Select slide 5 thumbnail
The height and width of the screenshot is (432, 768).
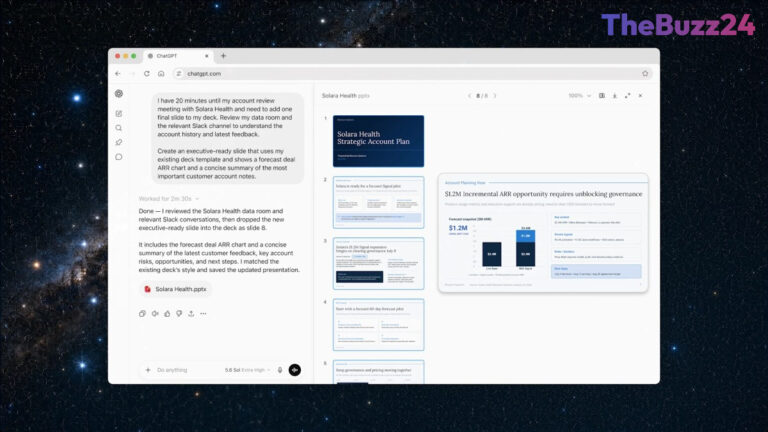pos(378,372)
